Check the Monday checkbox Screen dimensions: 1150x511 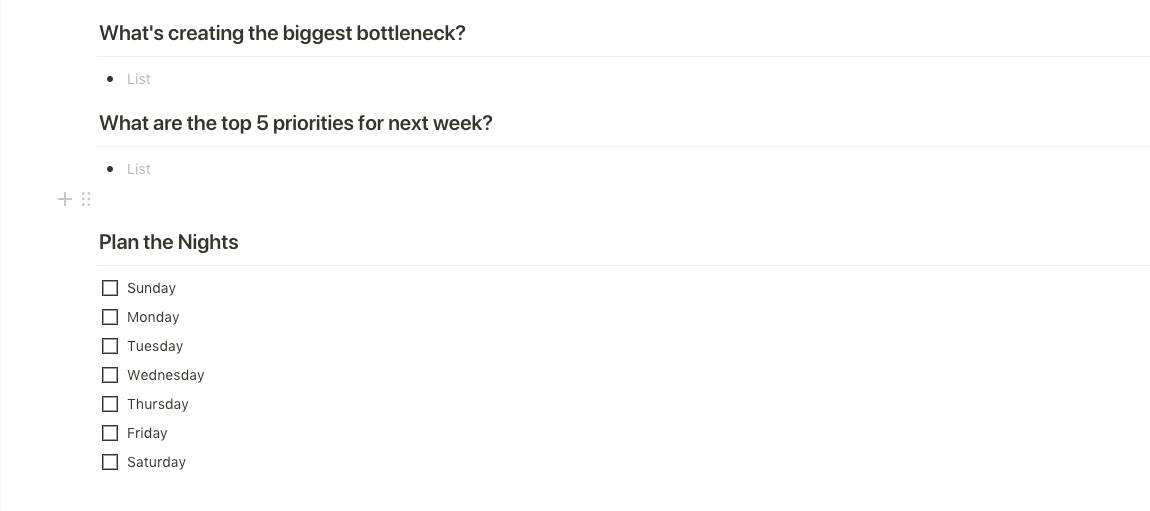coord(110,317)
